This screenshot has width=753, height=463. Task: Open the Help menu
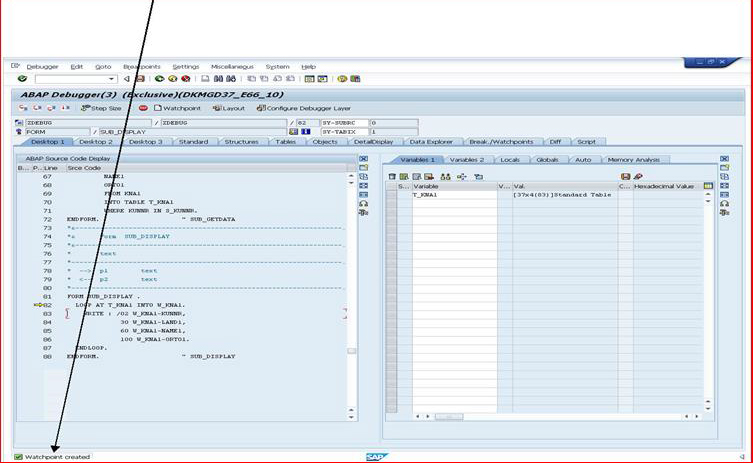click(308, 67)
